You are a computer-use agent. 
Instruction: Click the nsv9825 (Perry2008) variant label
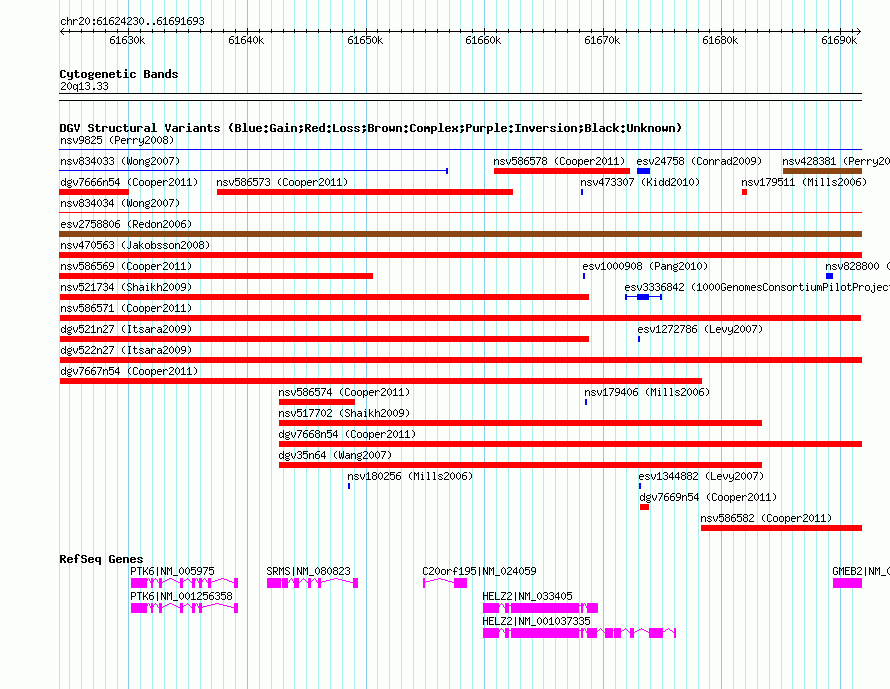pyautogui.click(x=117, y=140)
